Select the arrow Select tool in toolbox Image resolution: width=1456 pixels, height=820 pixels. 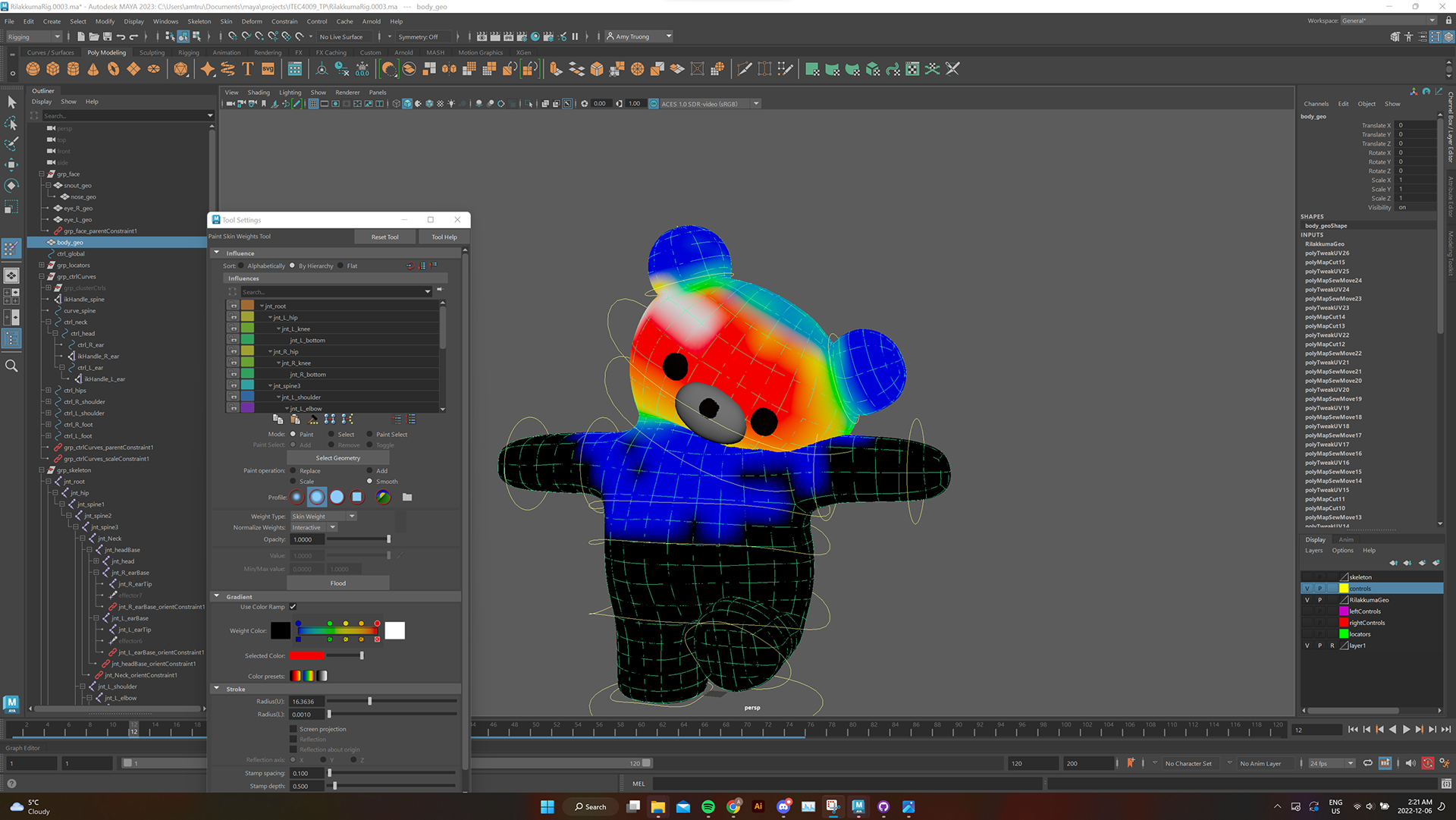[11, 102]
